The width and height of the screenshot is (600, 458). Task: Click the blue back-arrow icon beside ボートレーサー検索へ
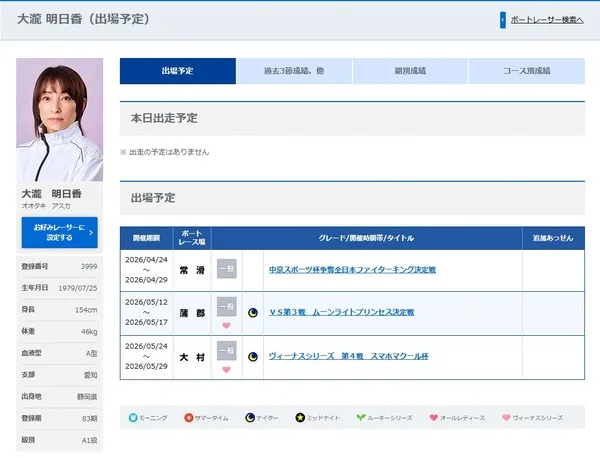click(x=503, y=20)
